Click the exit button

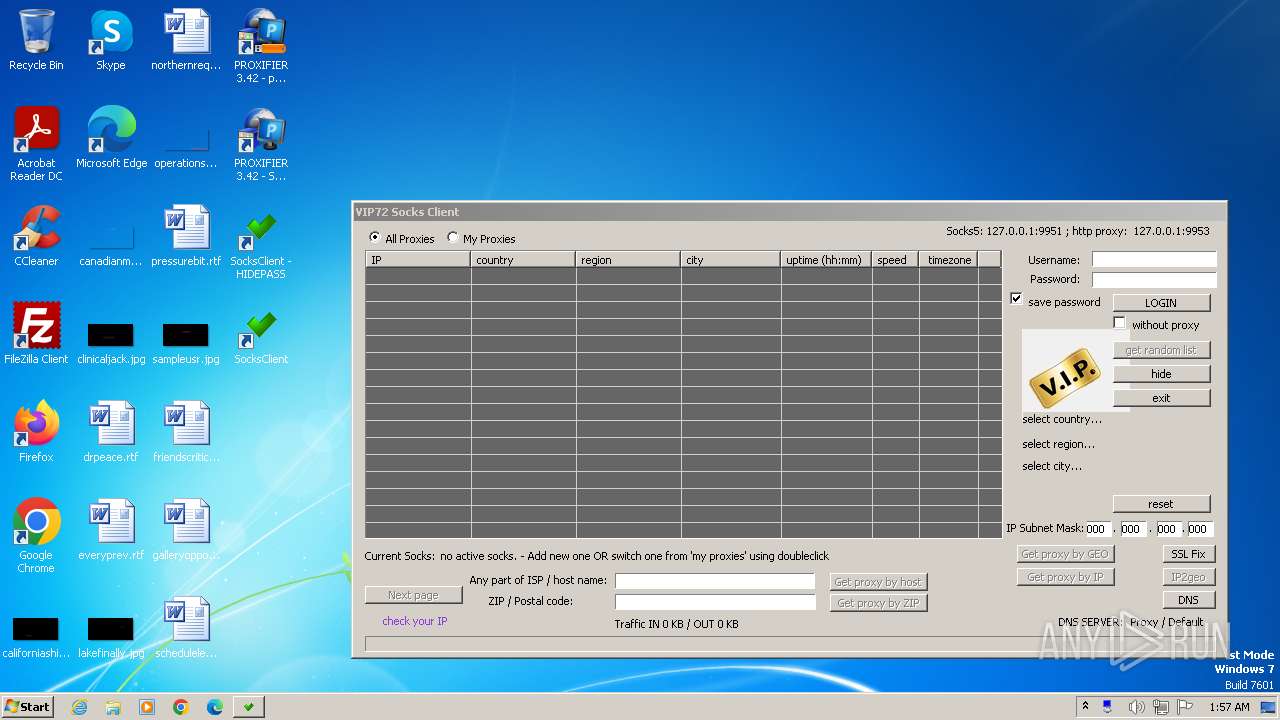tap(1161, 397)
